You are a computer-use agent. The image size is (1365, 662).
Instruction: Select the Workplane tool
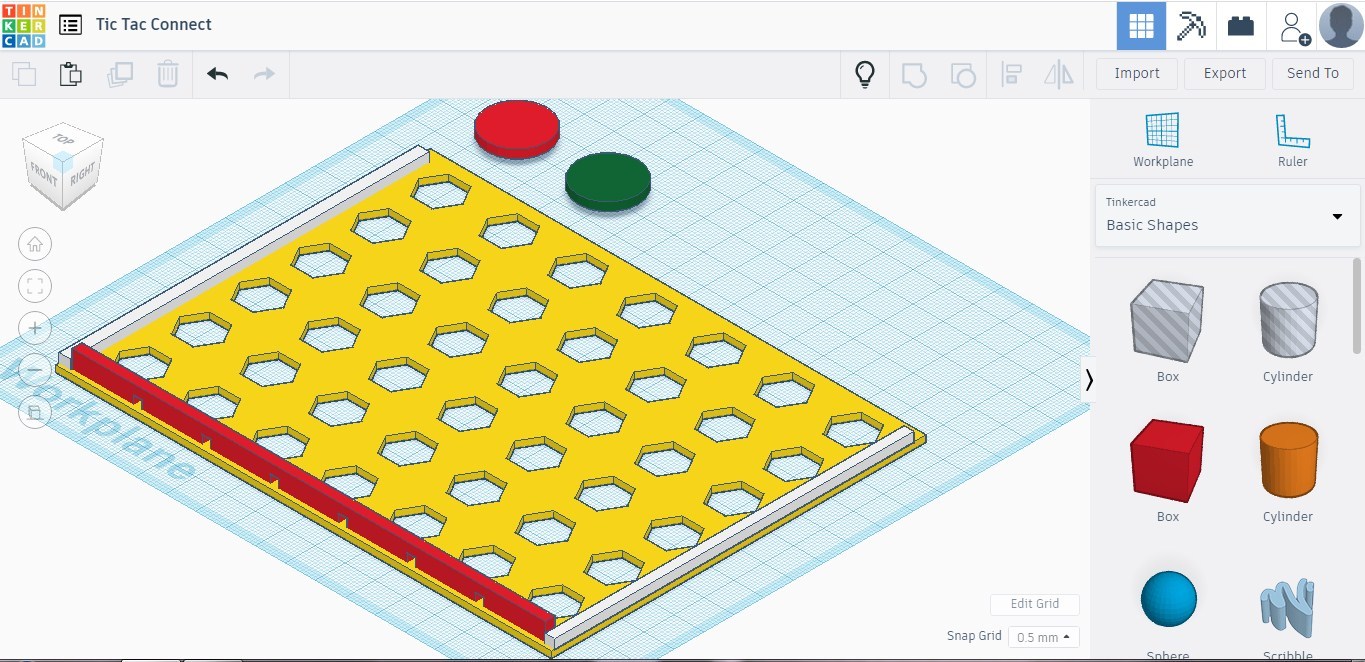pyautogui.click(x=1163, y=139)
